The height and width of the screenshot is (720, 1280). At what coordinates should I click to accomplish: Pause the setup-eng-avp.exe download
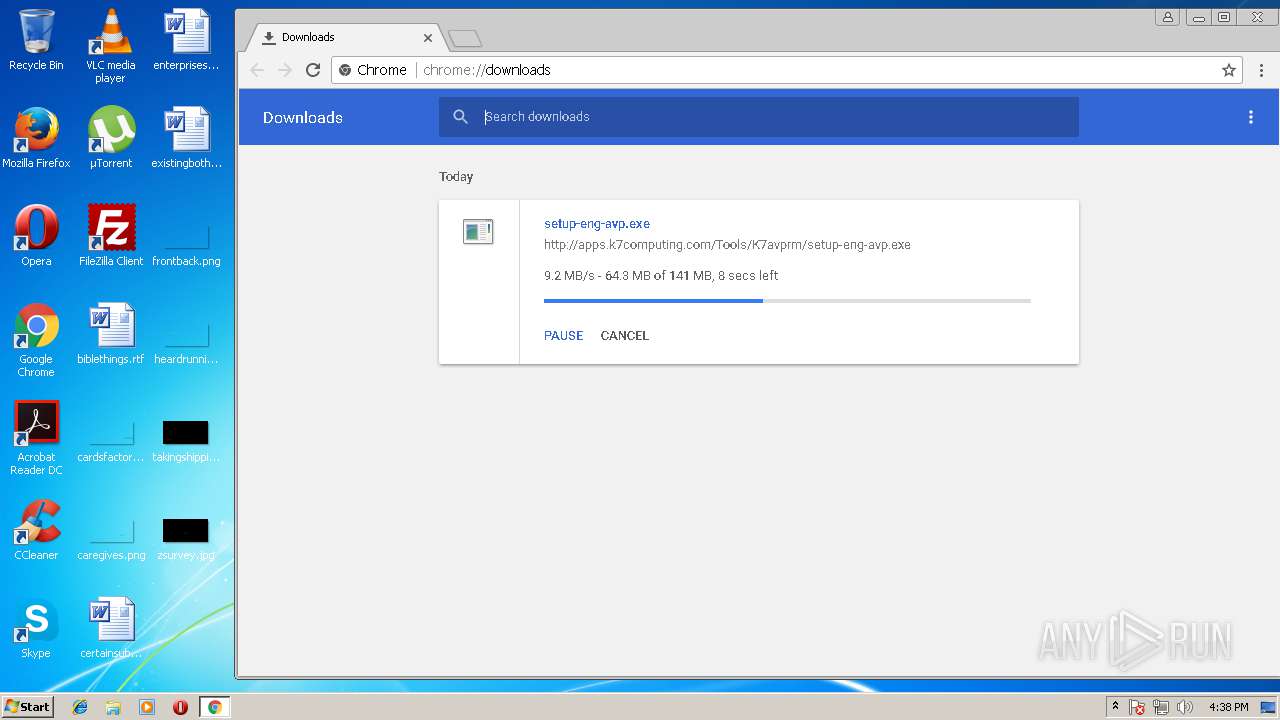[x=563, y=336]
